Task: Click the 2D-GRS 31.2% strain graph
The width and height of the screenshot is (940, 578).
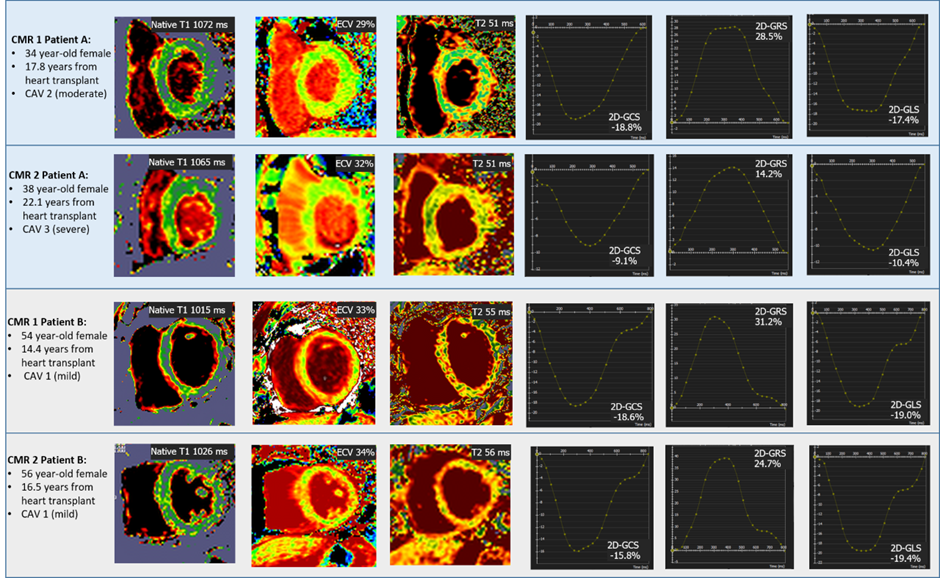Action: [729, 361]
